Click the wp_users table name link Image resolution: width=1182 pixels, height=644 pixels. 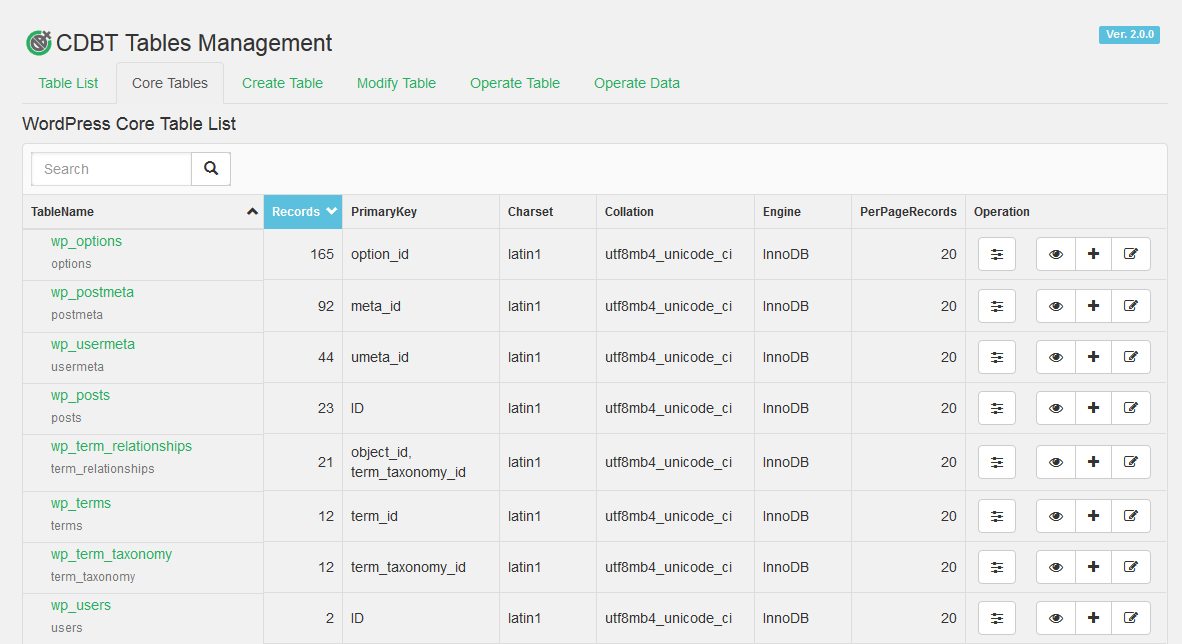81,605
